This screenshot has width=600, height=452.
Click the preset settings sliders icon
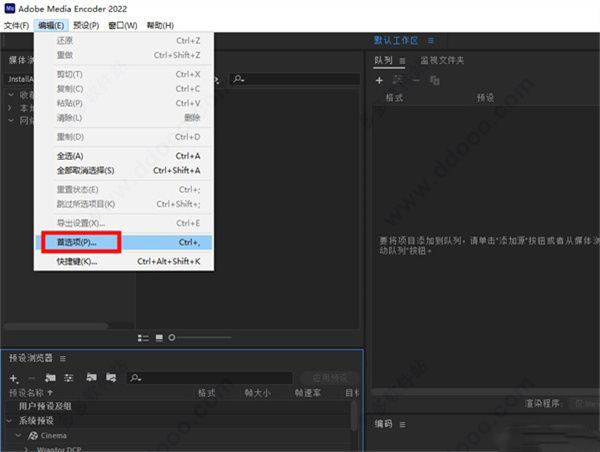point(69,378)
